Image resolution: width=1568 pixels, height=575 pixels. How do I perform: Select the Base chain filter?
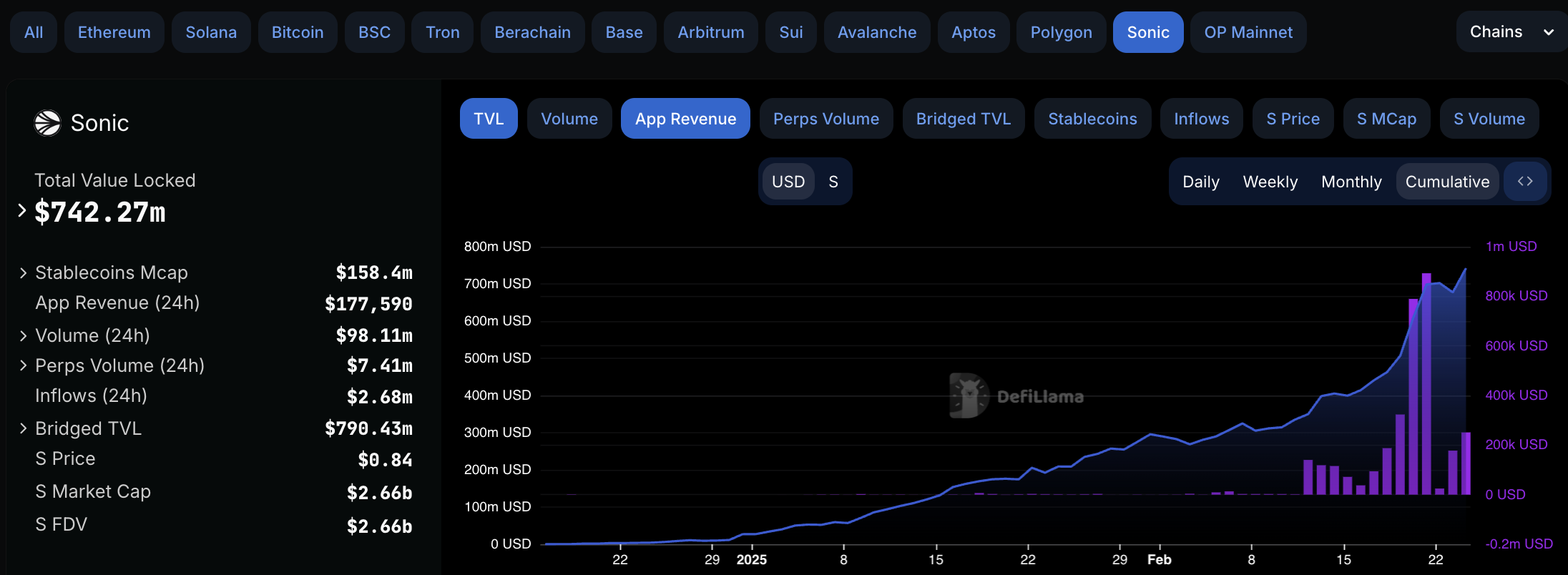coord(624,32)
